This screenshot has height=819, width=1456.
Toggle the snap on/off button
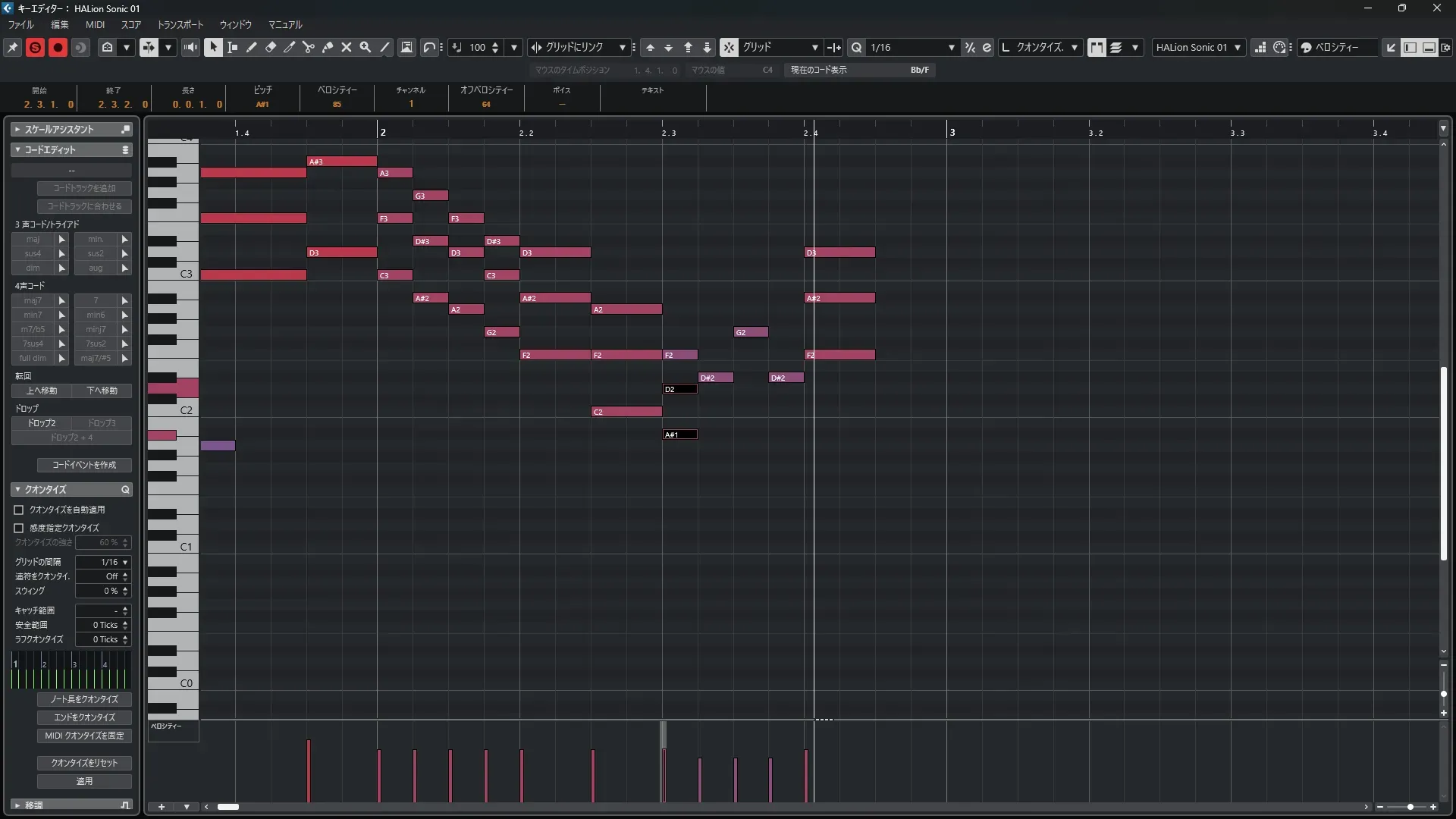coord(728,47)
